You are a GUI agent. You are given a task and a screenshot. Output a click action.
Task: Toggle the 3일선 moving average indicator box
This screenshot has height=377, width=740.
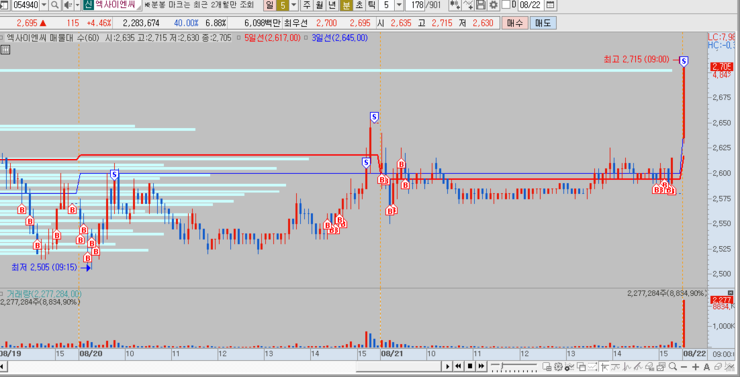(307, 38)
